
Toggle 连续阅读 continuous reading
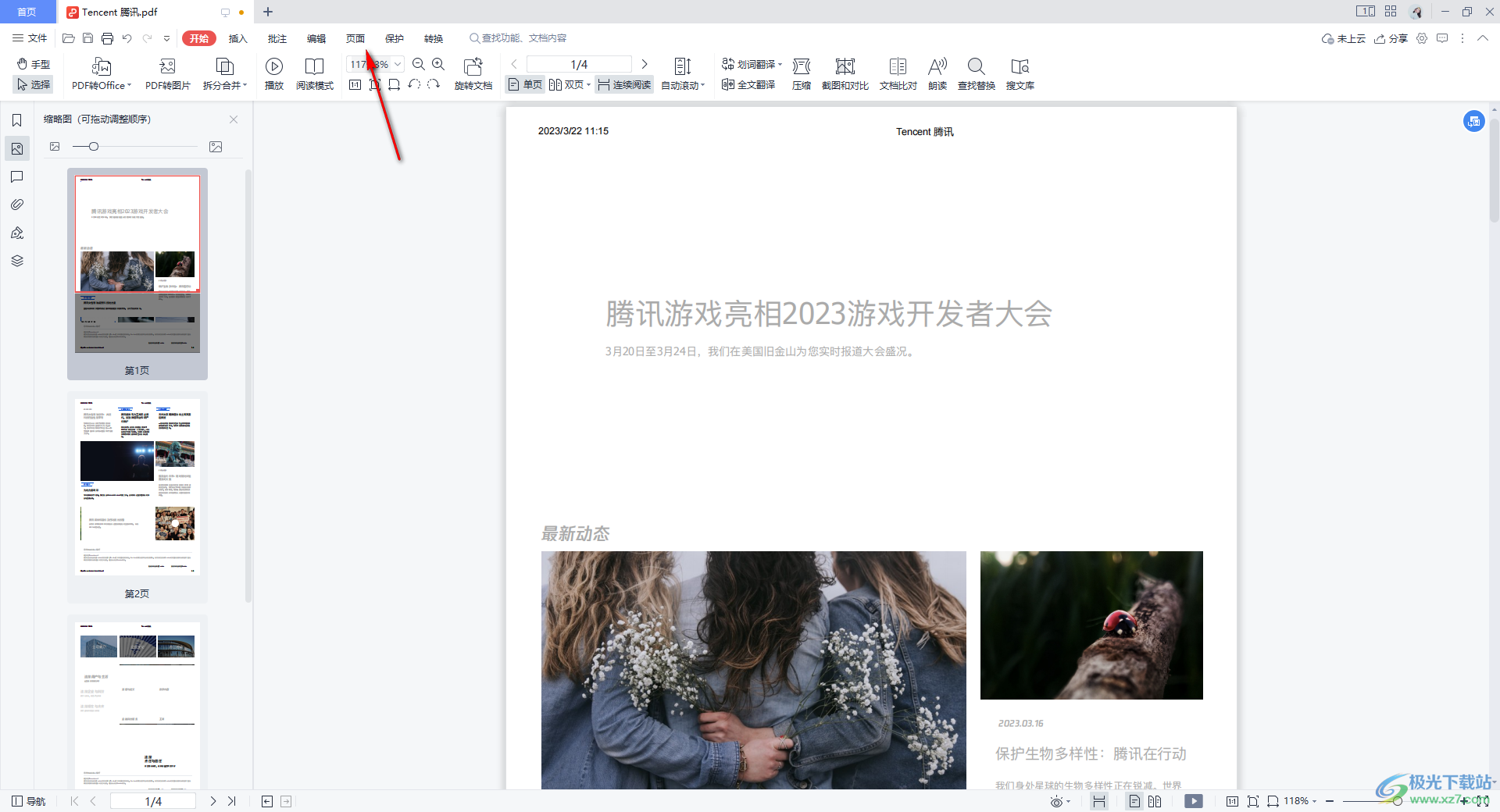click(x=624, y=84)
